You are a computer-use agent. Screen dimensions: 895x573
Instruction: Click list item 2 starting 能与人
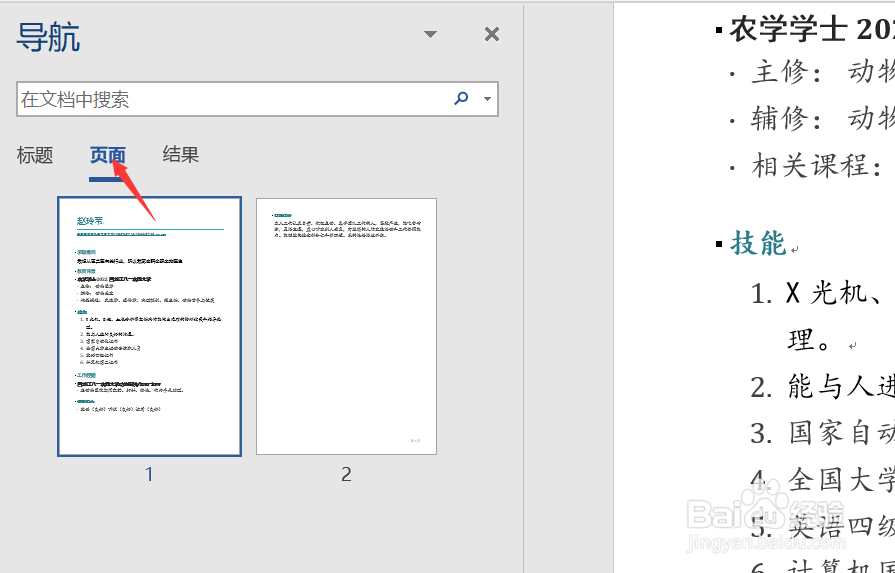823,388
